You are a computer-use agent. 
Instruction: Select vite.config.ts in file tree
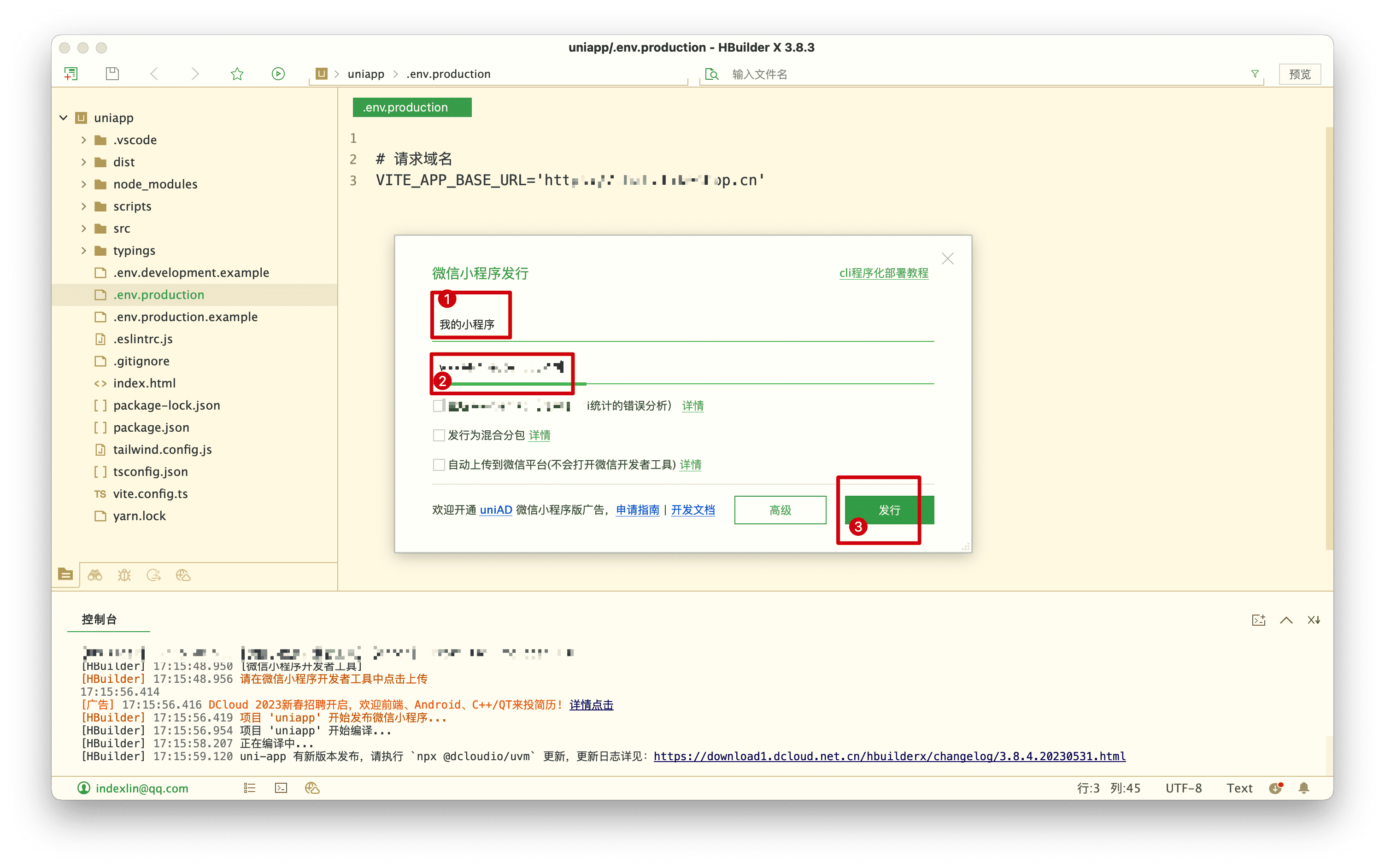click(x=150, y=494)
